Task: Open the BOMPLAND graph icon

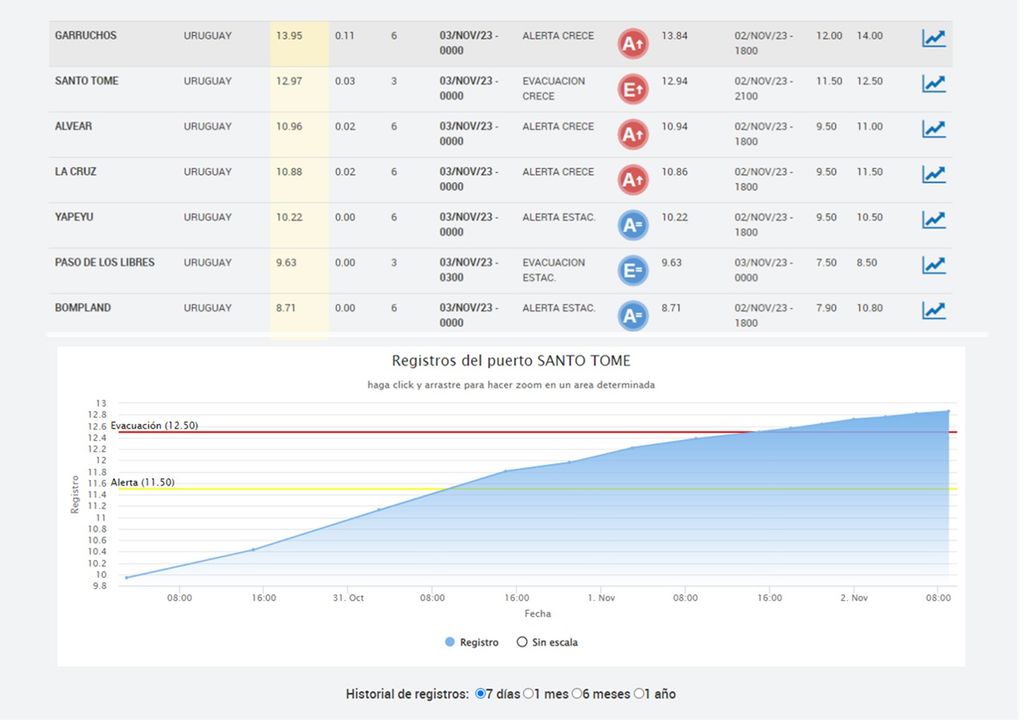Action: (x=933, y=311)
